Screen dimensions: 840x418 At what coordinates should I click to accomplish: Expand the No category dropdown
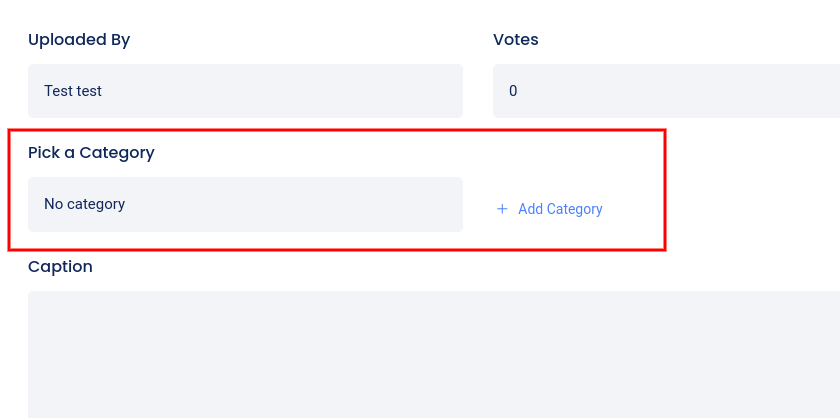pos(245,204)
